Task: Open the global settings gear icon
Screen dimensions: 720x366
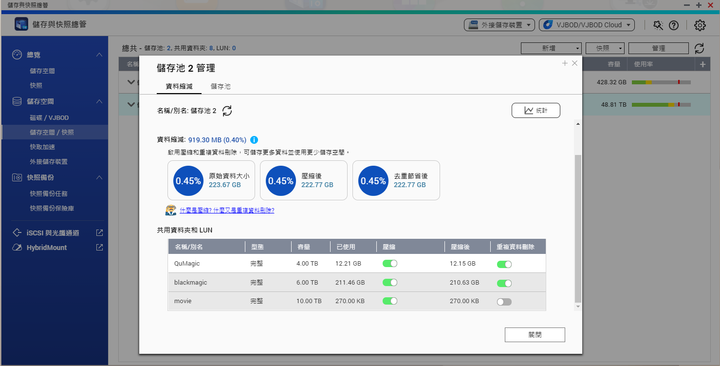Action: coord(699,25)
